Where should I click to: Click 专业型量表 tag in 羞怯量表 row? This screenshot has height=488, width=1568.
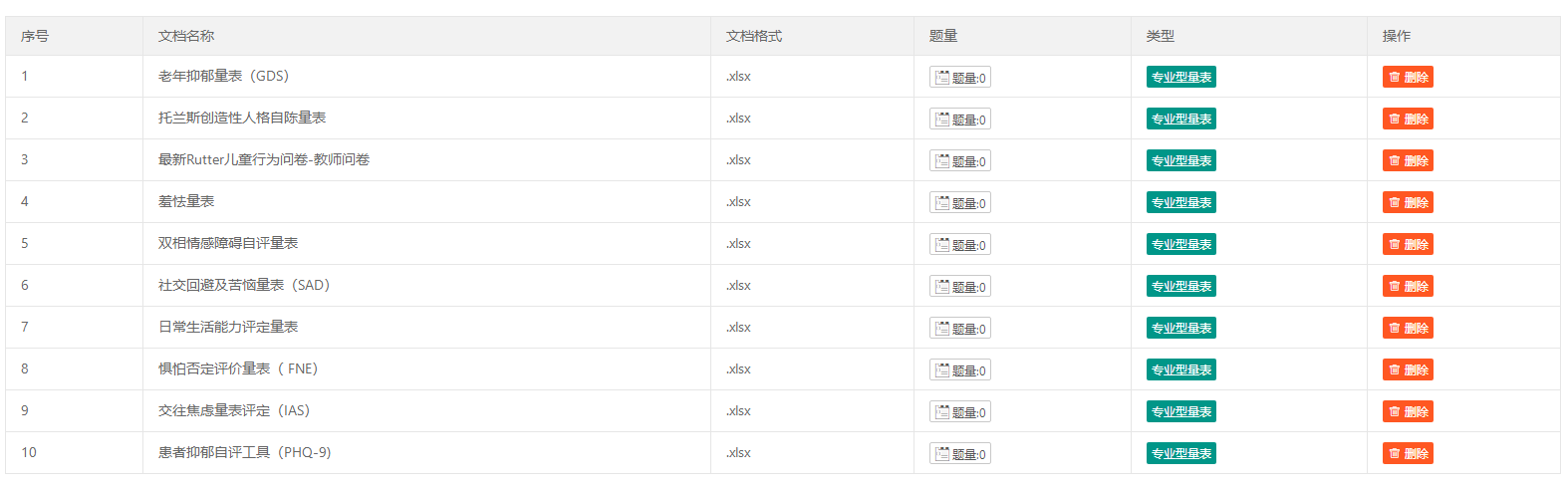point(1181,202)
